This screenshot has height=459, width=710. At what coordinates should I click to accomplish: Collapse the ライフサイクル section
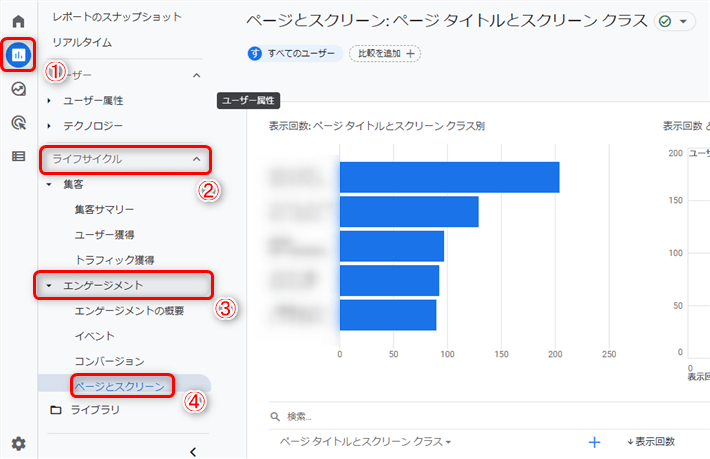tap(196, 159)
